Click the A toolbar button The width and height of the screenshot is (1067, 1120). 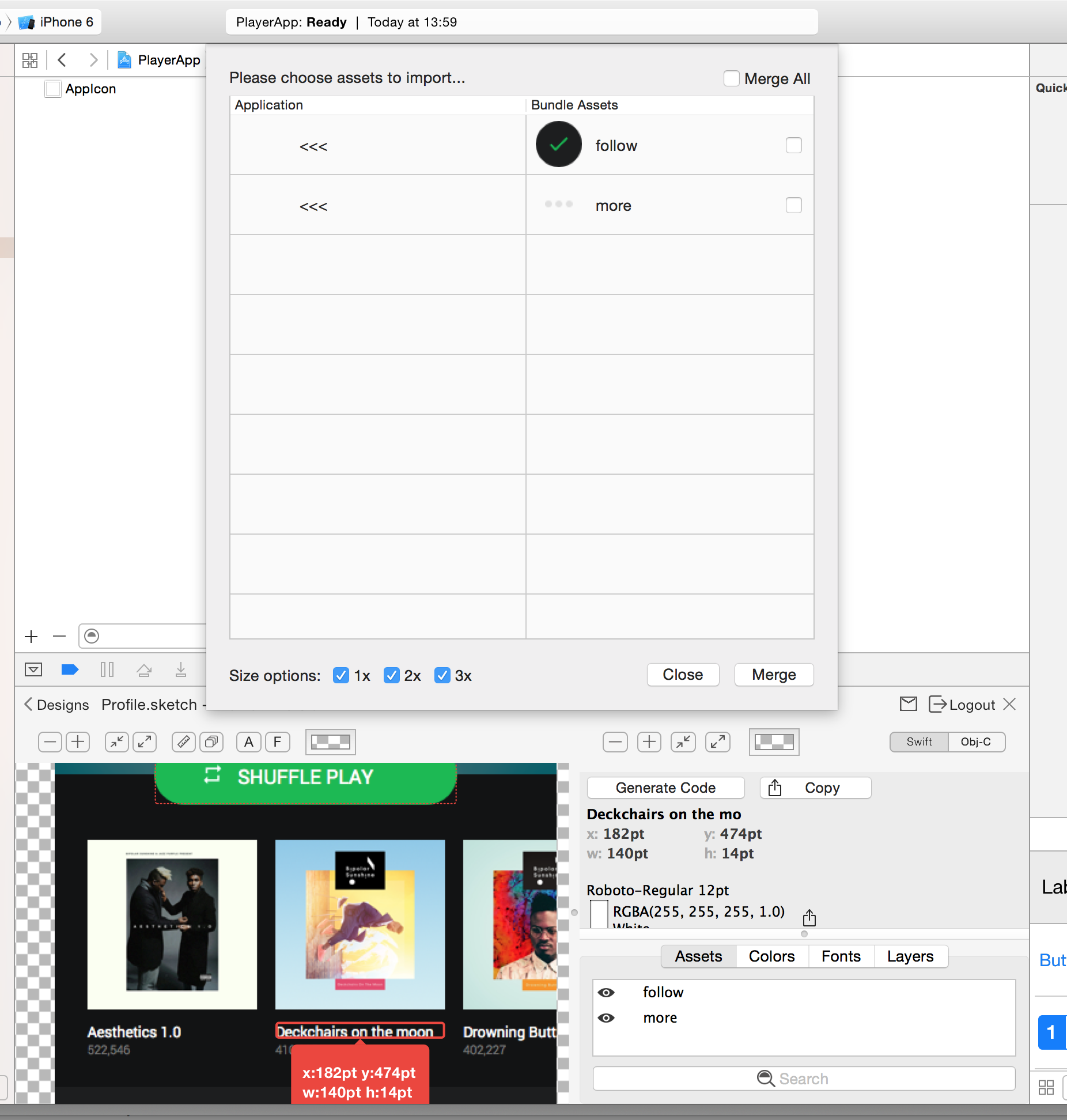pyautogui.click(x=249, y=742)
